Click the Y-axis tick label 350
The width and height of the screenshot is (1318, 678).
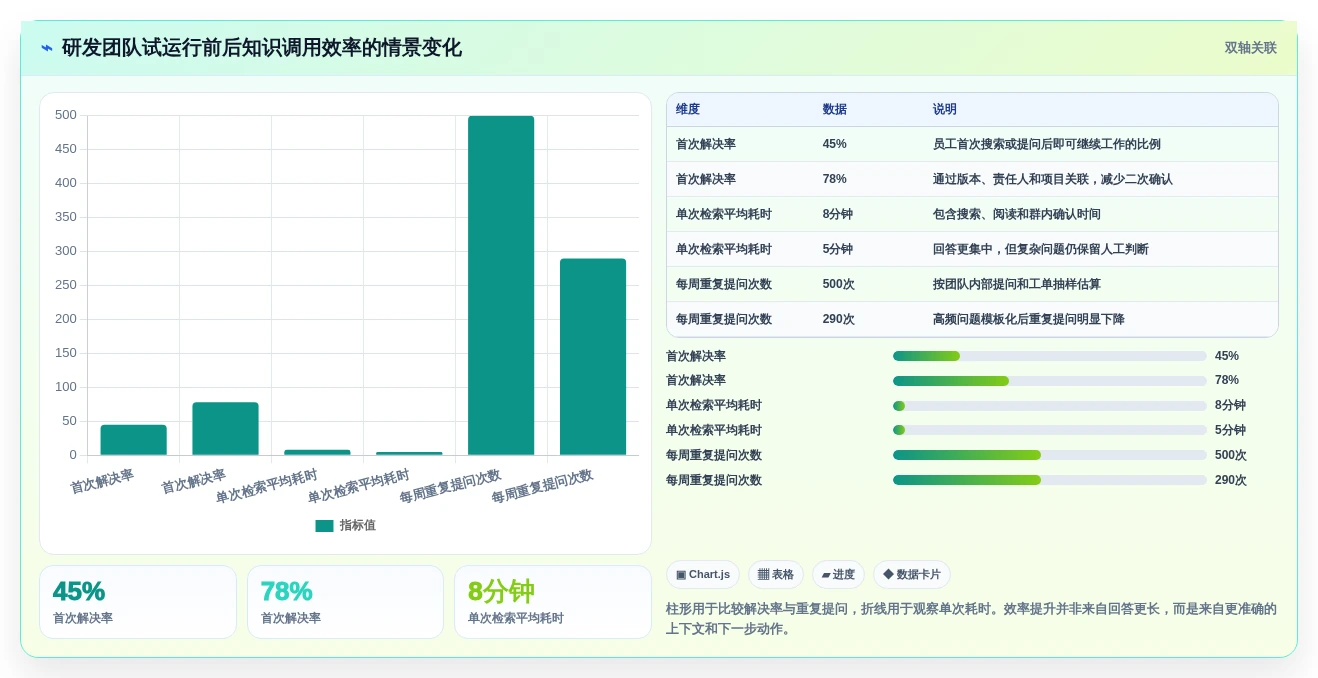pos(66,217)
